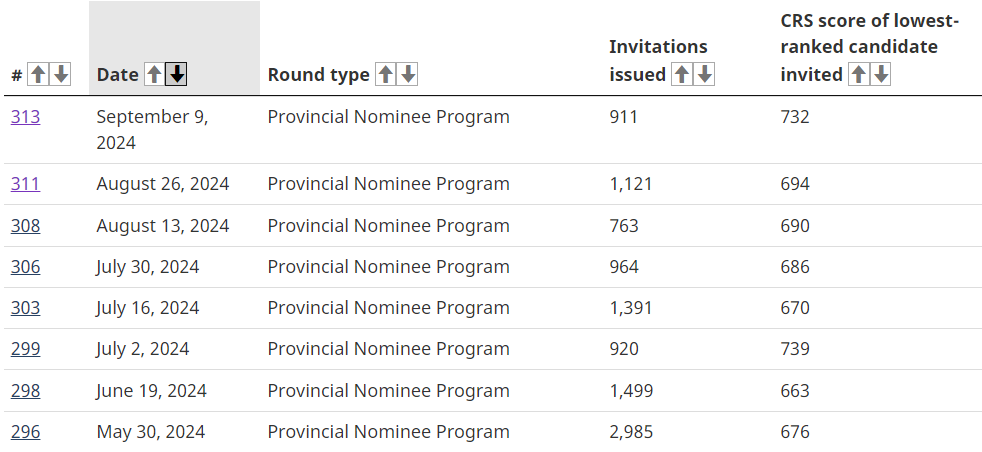The image size is (982, 452).
Task: Follow the round 308 link
Action: point(25,226)
